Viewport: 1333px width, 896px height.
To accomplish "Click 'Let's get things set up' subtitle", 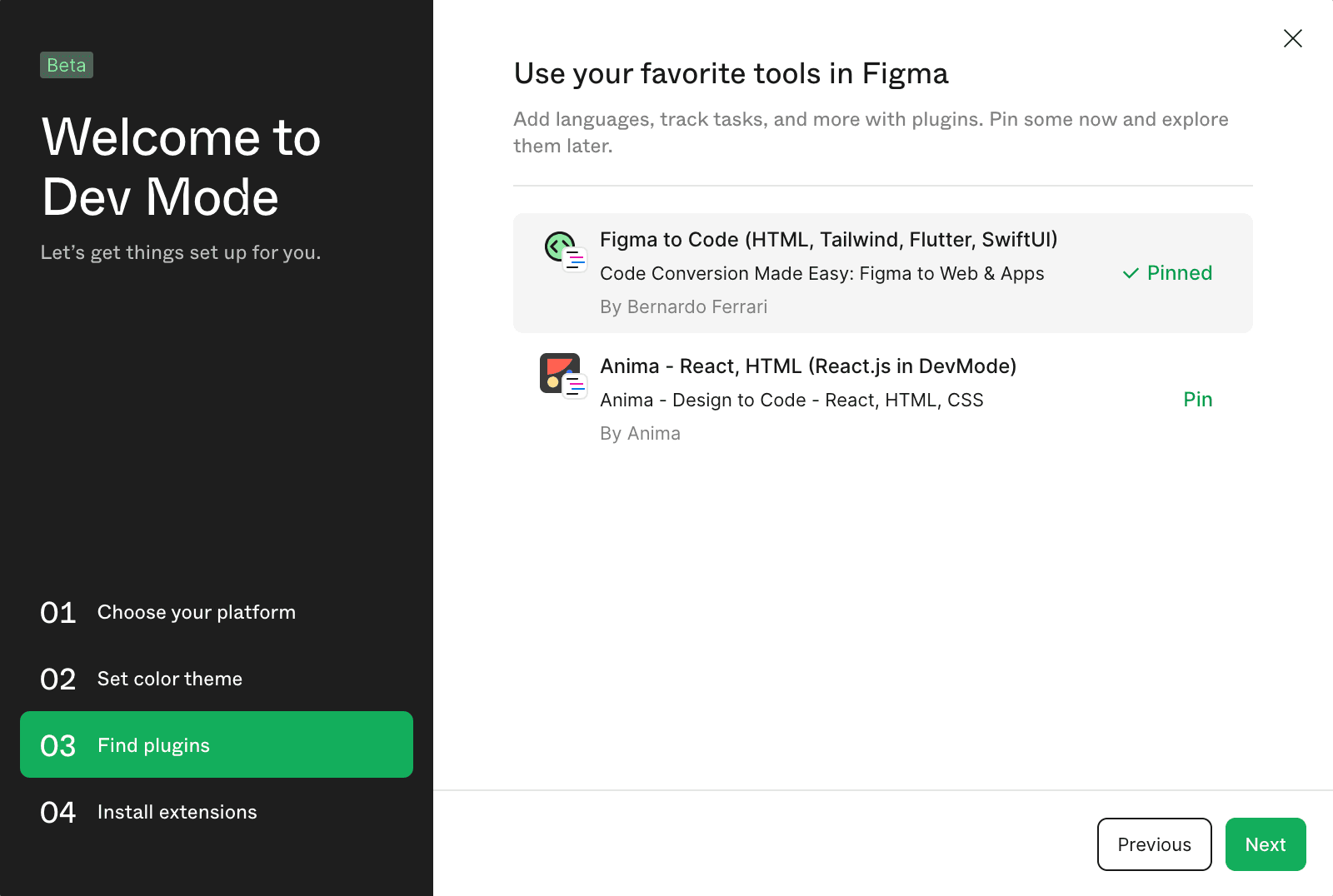I will [x=181, y=252].
